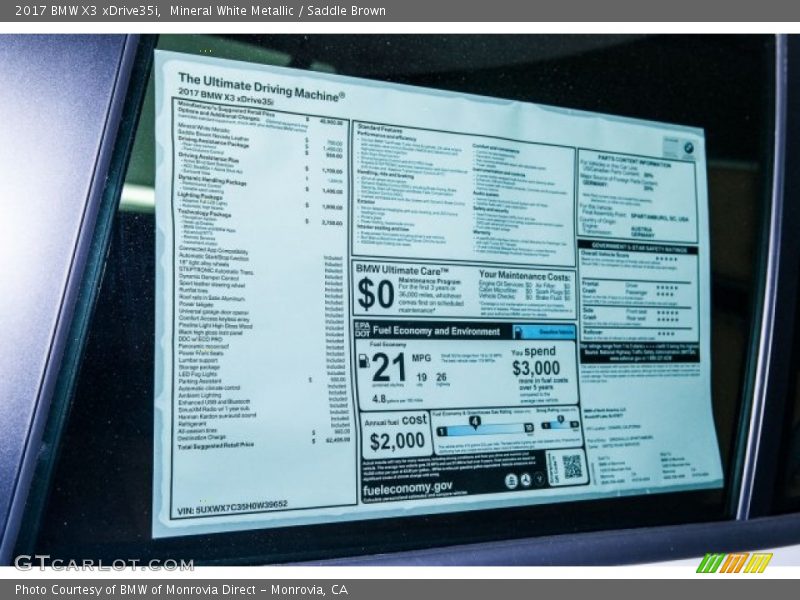800x600 pixels.
Task: Click the Smog Rating scale bar
Action: coord(560,424)
